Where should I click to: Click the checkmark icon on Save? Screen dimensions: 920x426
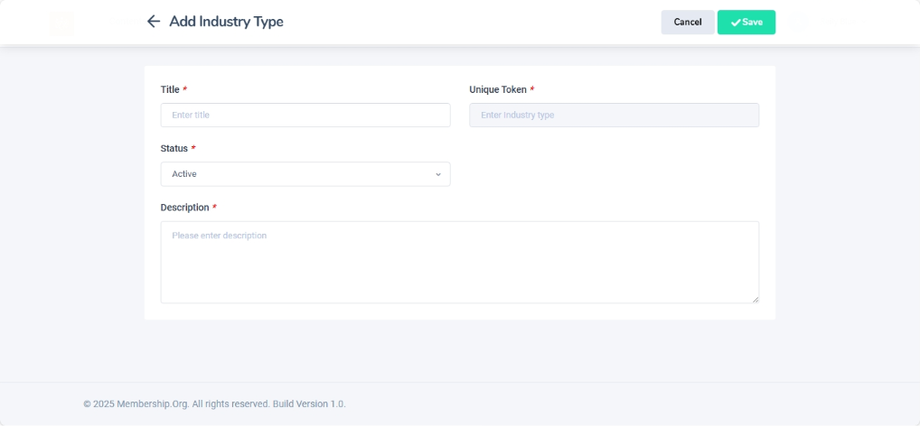[735, 23]
